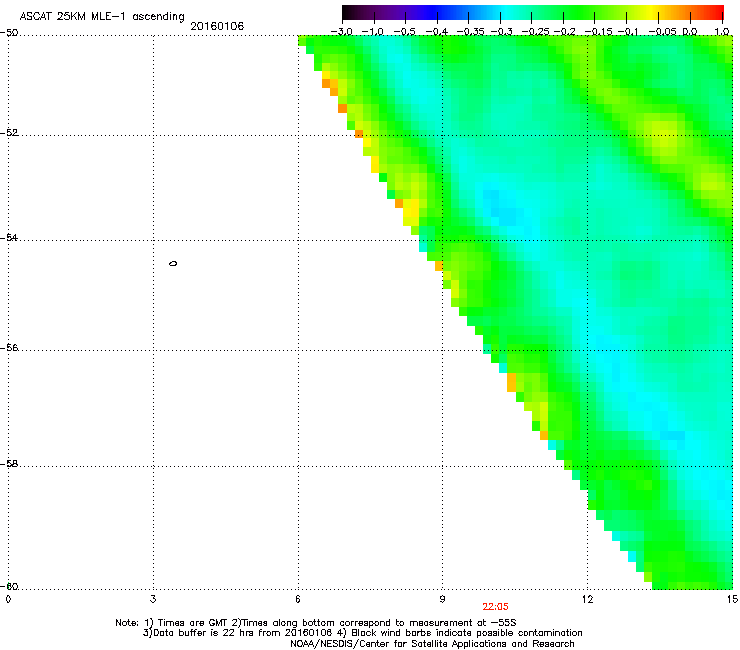Select the "-0.2" color scale label
Screen dimensions: 740x650
coord(565,32)
